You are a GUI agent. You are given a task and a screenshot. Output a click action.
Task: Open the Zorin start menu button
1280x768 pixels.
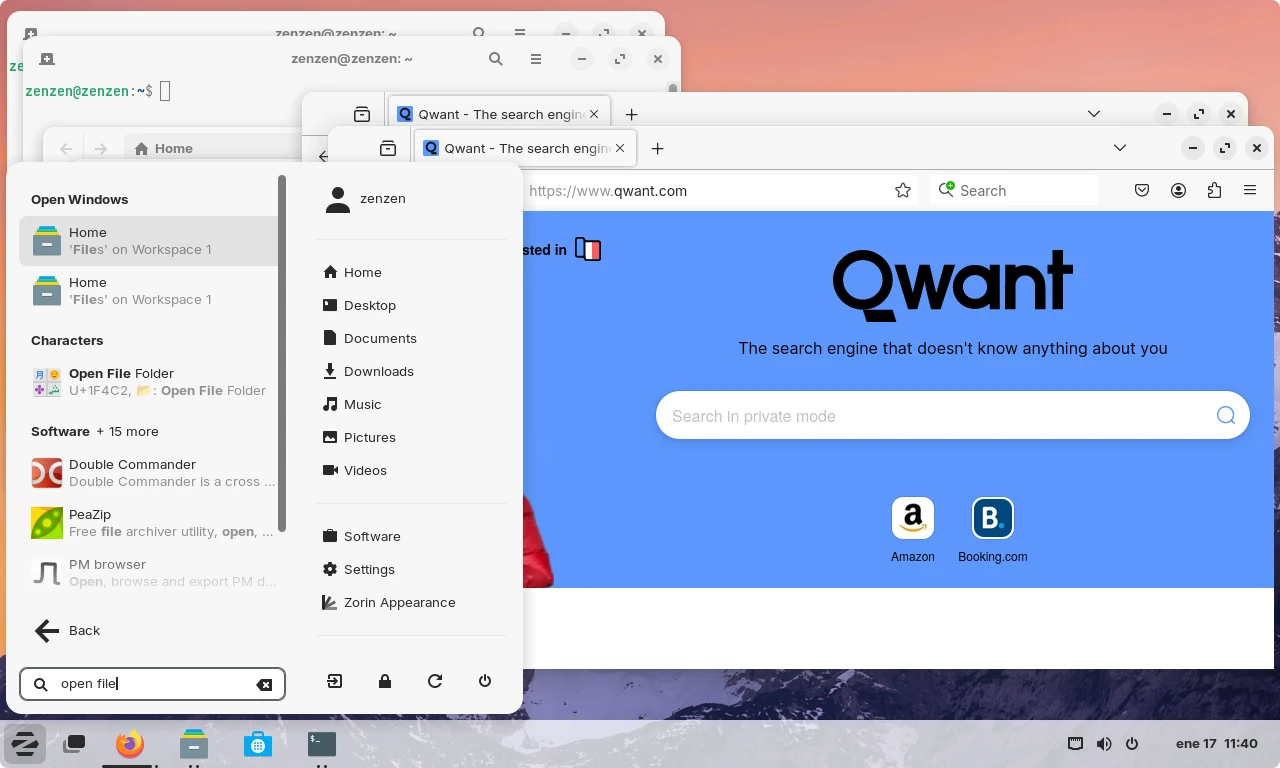(x=24, y=744)
